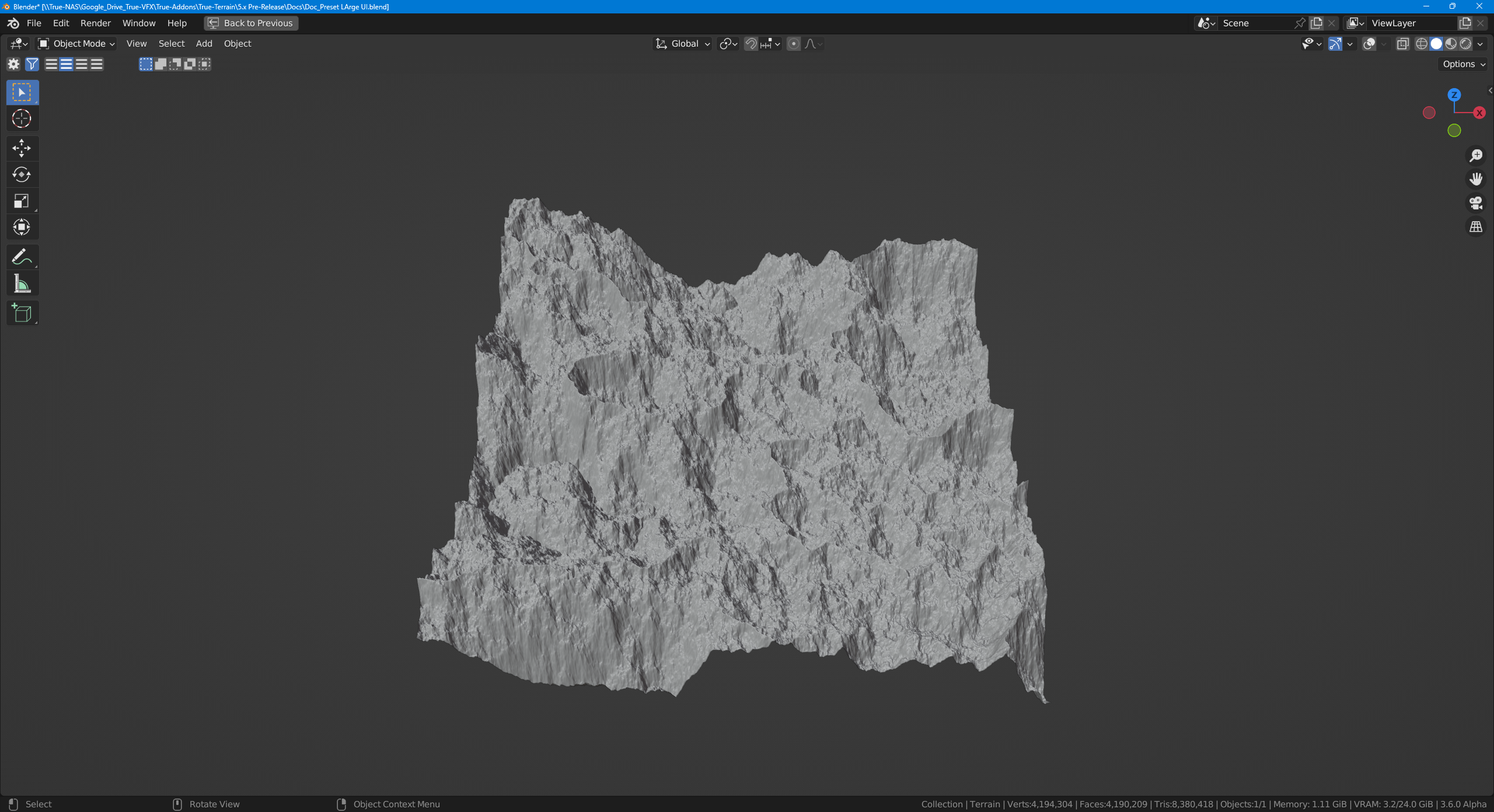
Task: Toggle viewport gizmos display
Action: 1335,44
